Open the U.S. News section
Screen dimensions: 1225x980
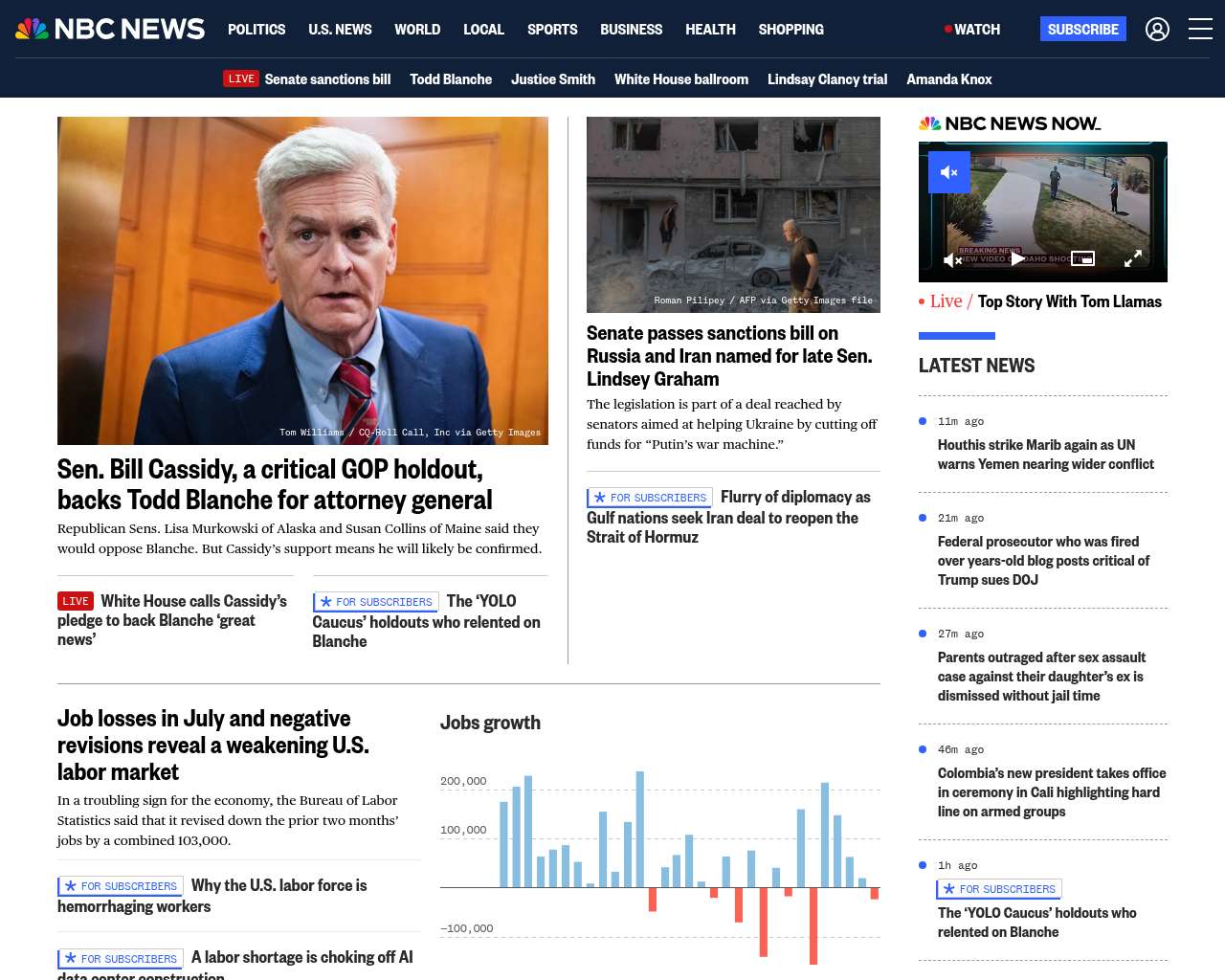340,30
